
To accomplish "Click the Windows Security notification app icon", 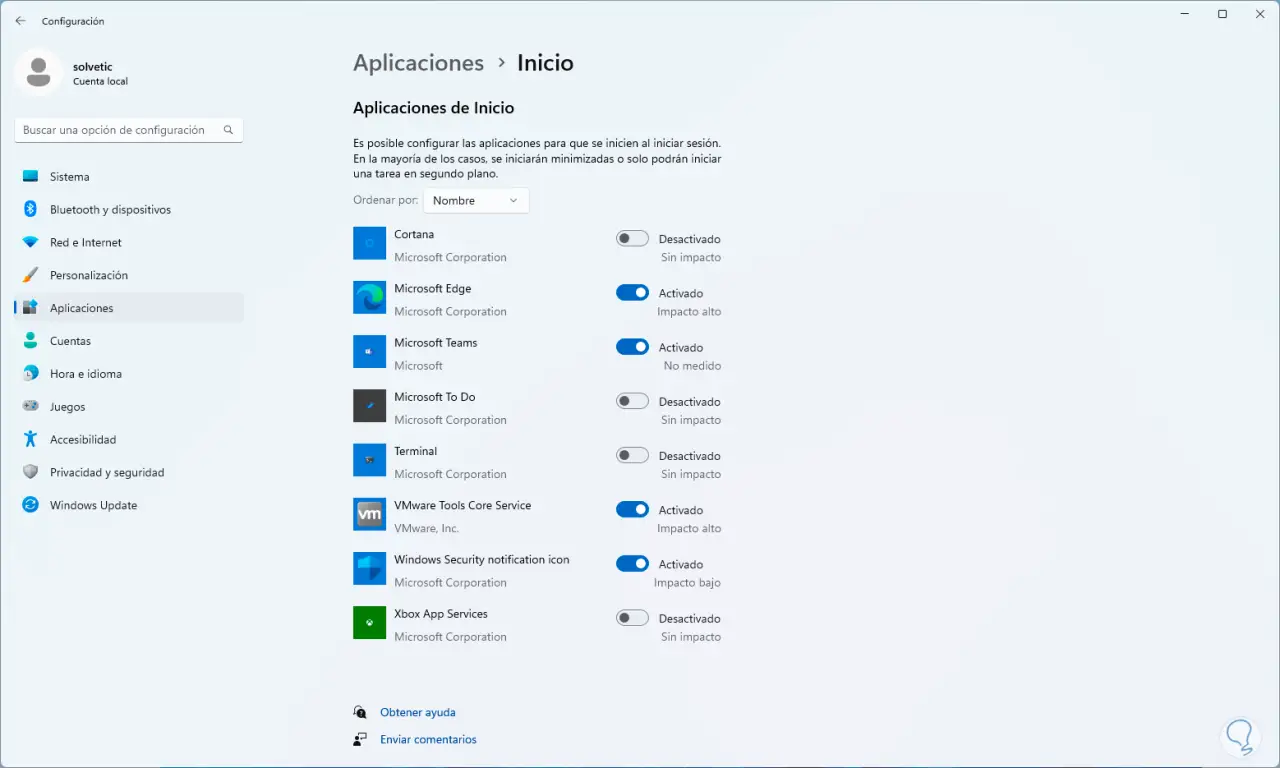I will (x=370, y=568).
